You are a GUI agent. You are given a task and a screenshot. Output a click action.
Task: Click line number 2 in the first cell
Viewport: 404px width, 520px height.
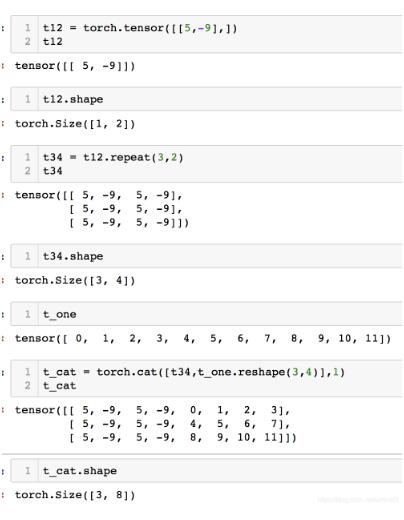(28, 42)
